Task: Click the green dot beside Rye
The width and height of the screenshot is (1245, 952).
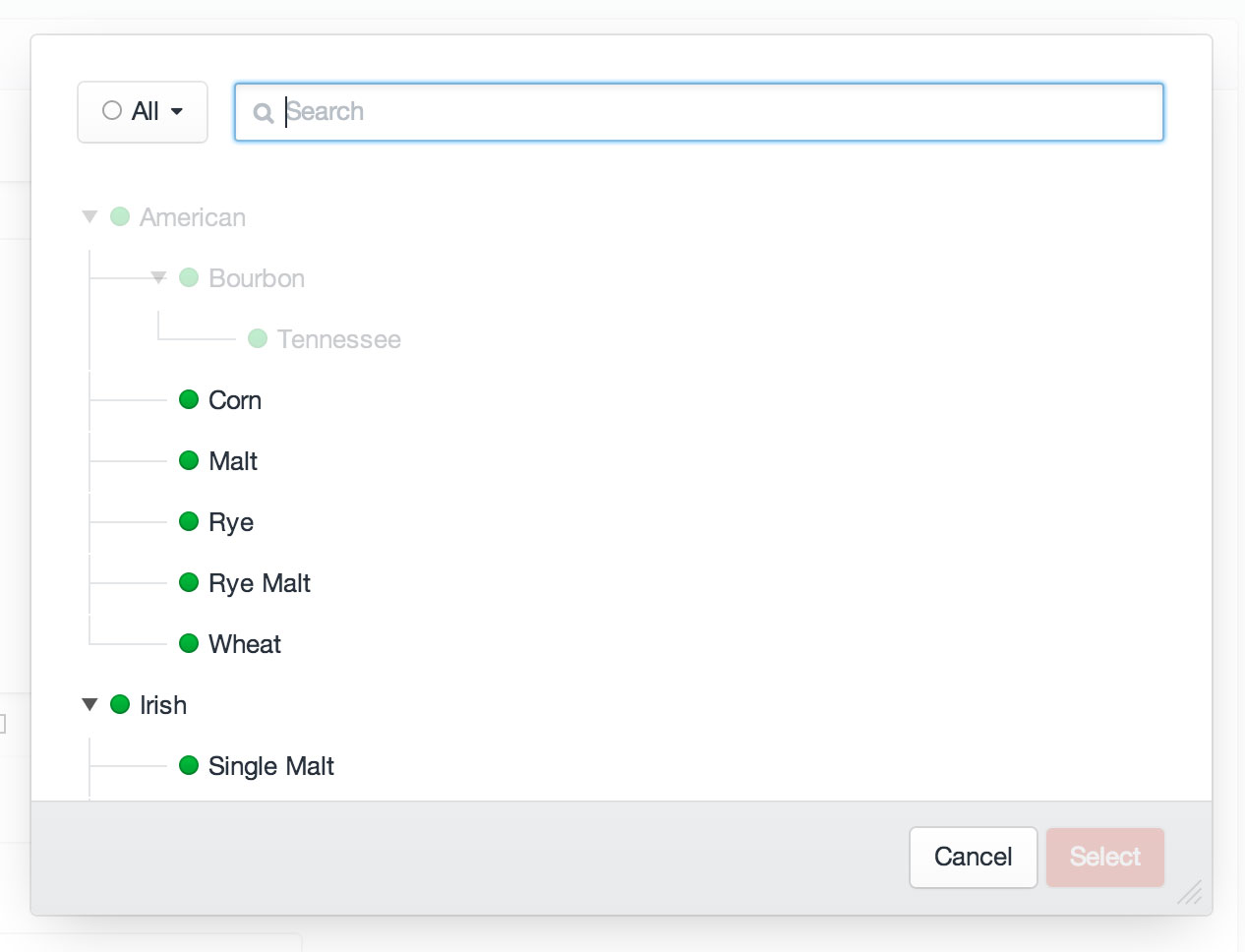Action: [189, 521]
